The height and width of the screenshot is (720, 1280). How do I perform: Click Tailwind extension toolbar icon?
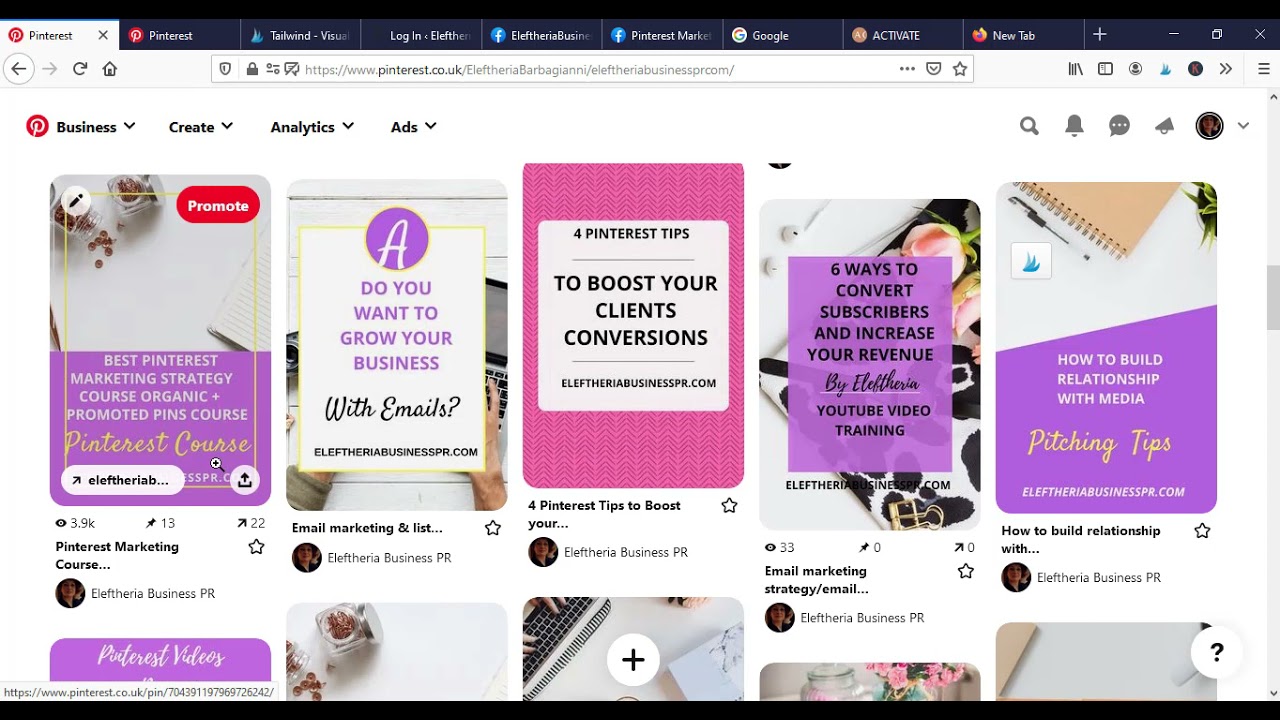pos(1165,69)
